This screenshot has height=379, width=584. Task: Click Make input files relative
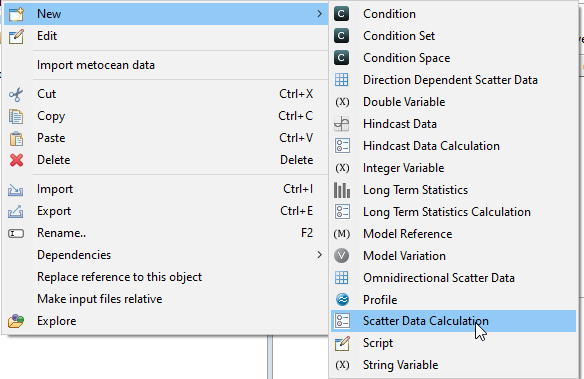(99, 299)
